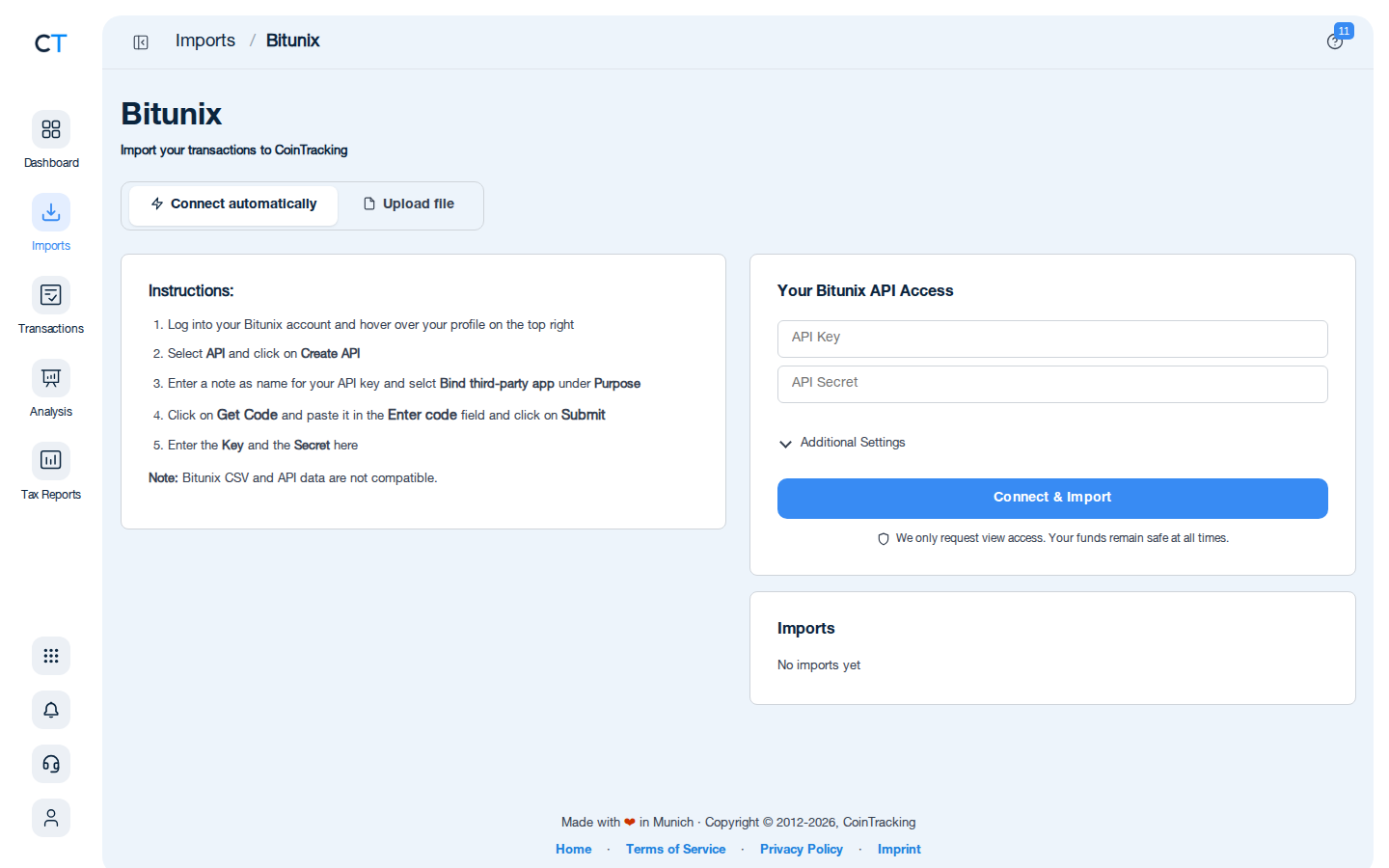Click the shield icon beside view access note

(884, 539)
